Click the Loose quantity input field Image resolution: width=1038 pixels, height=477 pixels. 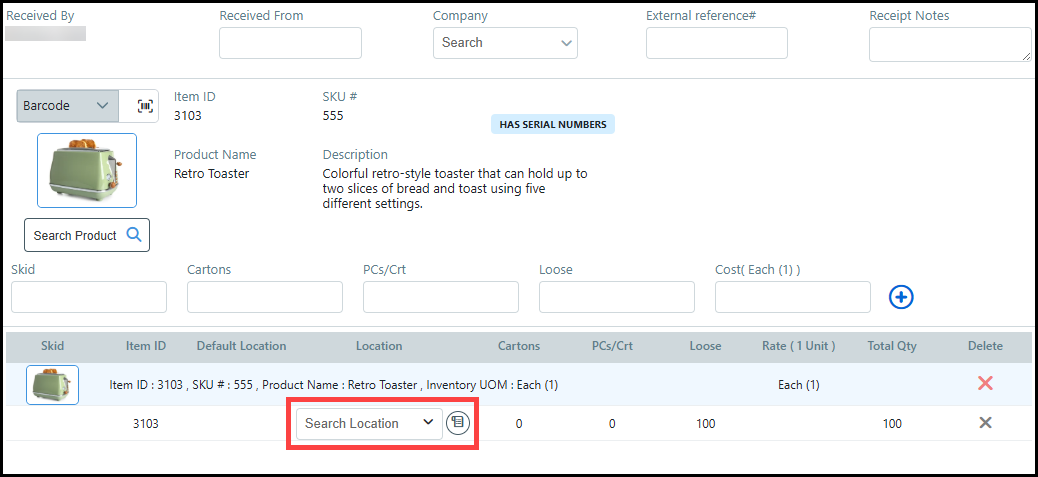pyautogui.click(x=617, y=297)
